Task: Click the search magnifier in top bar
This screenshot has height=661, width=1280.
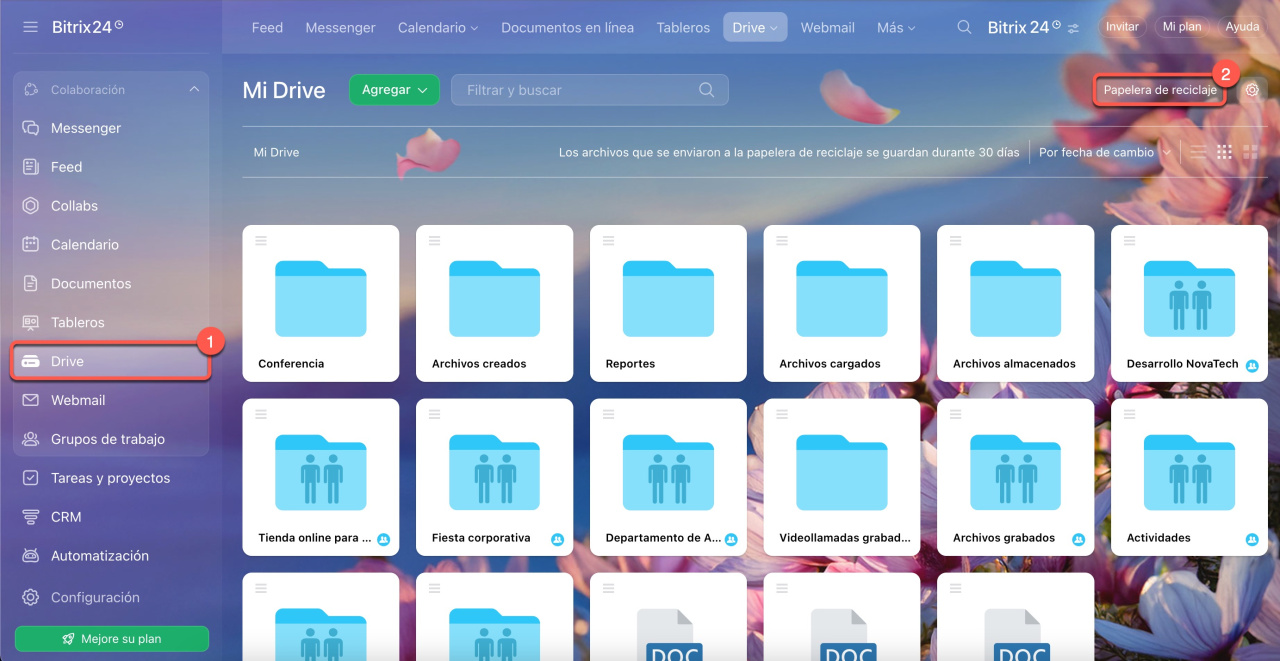Action: pyautogui.click(x=964, y=27)
